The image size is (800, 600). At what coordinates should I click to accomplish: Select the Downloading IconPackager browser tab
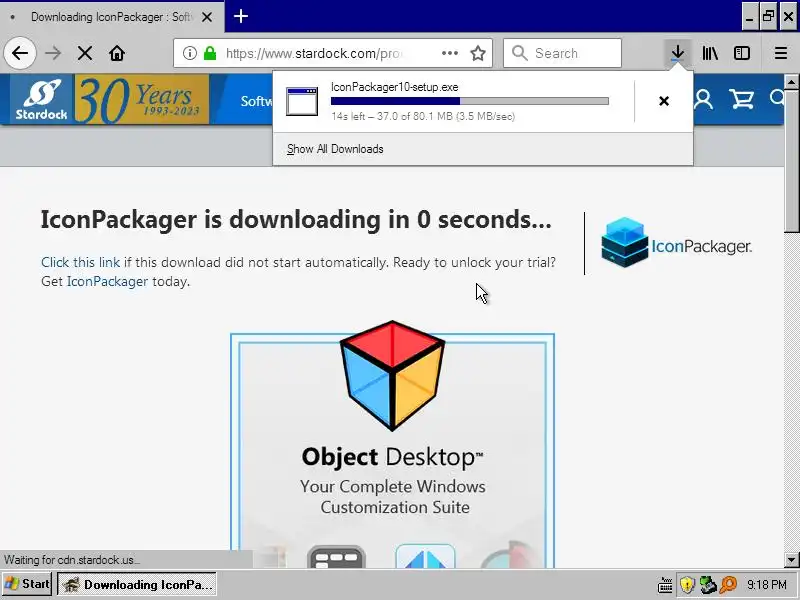112,17
